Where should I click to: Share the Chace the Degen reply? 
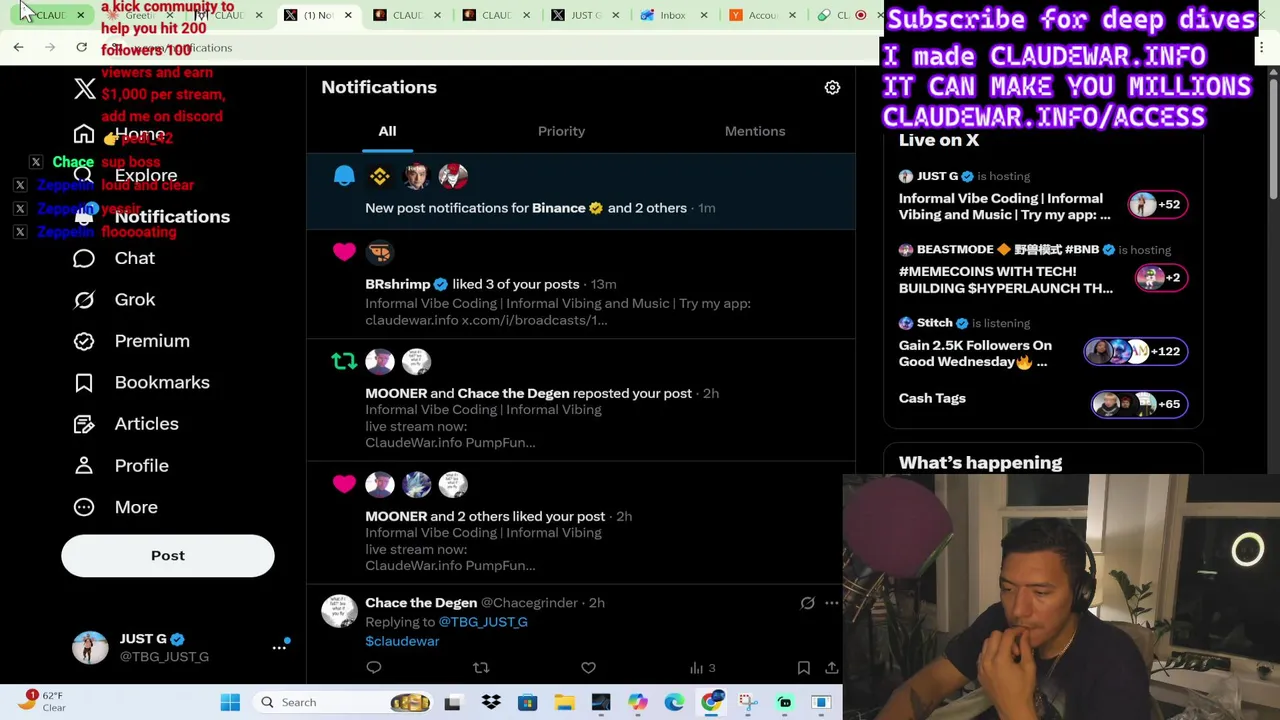831,668
